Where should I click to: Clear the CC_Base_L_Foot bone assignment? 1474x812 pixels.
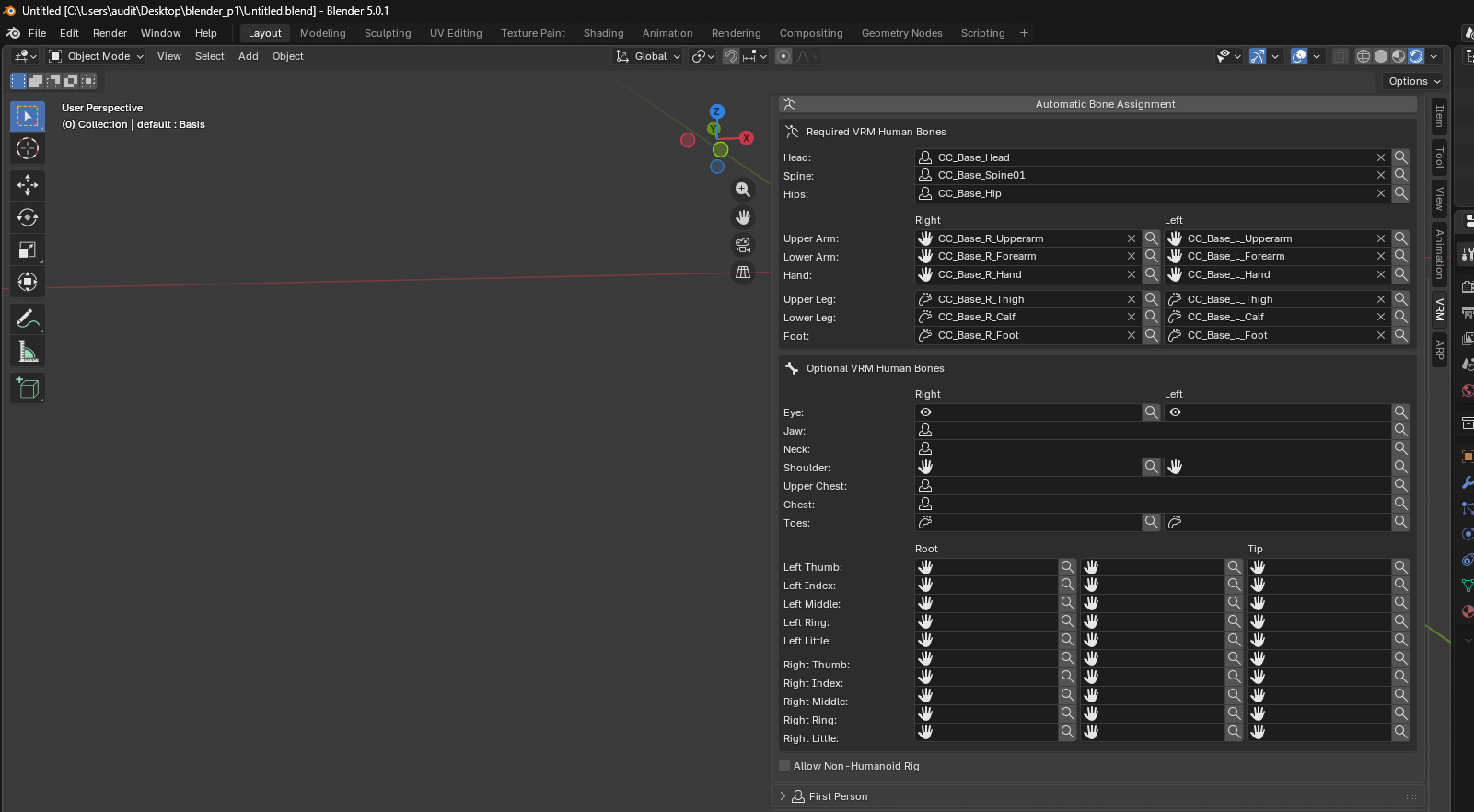[1381, 335]
